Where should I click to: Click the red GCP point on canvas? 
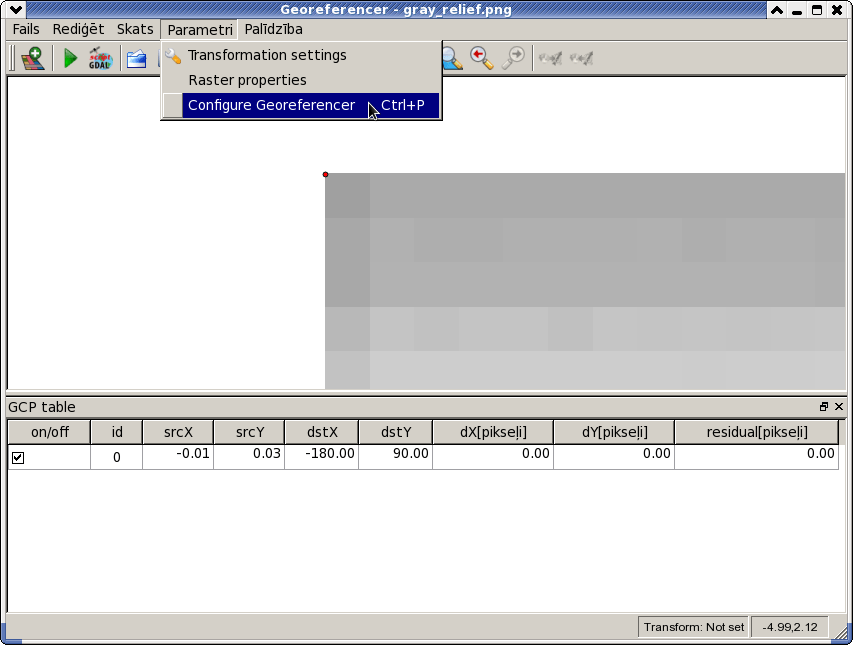click(325, 175)
